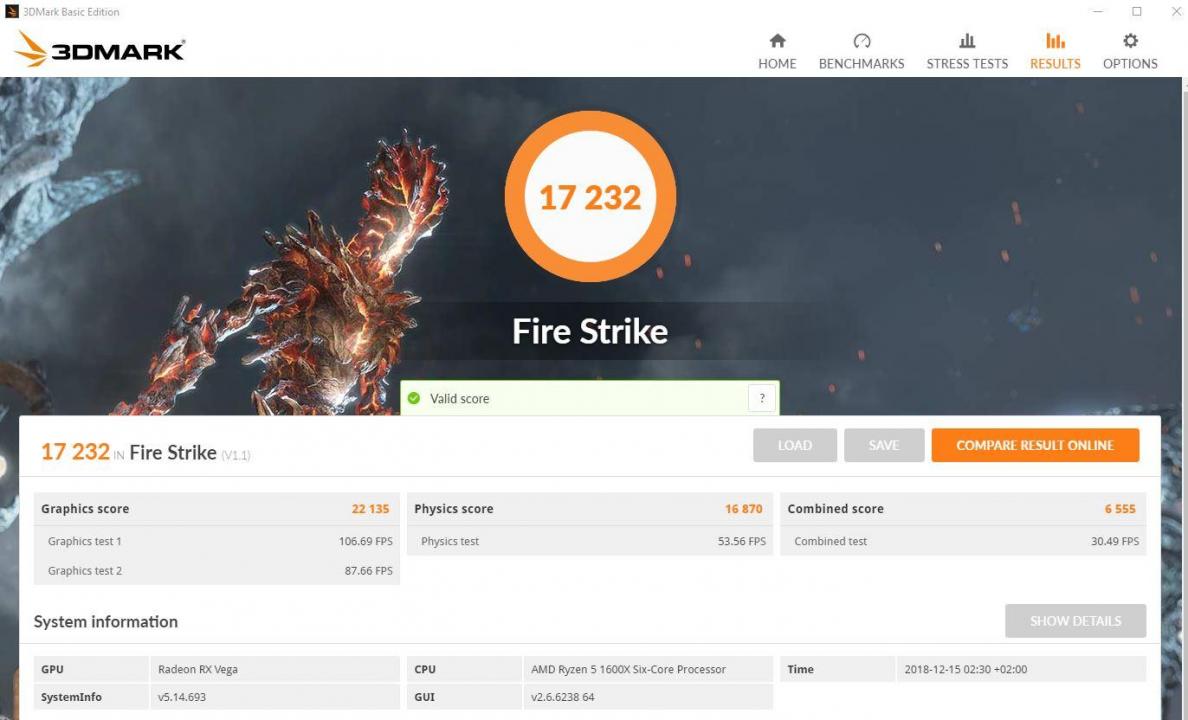Image resolution: width=1188 pixels, height=720 pixels.
Task: Open Stress Tests via its bar chart icon
Action: [x=967, y=41]
